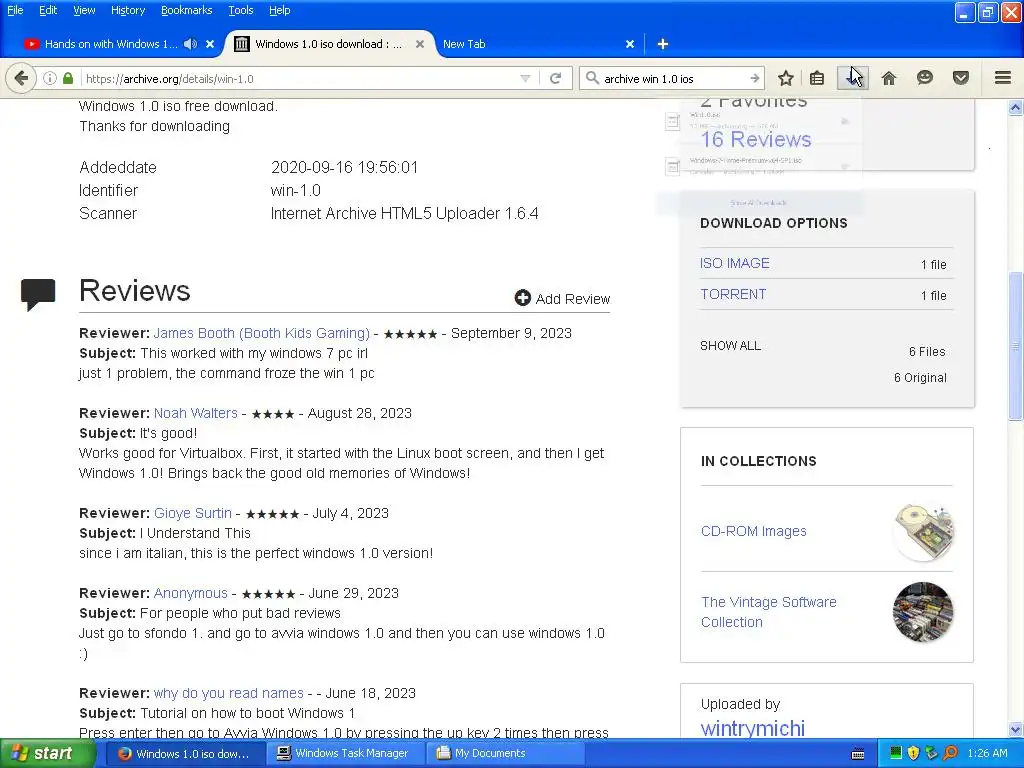Click the magnifier icon in search box
1024x768 pixels.
pos(592,78)
